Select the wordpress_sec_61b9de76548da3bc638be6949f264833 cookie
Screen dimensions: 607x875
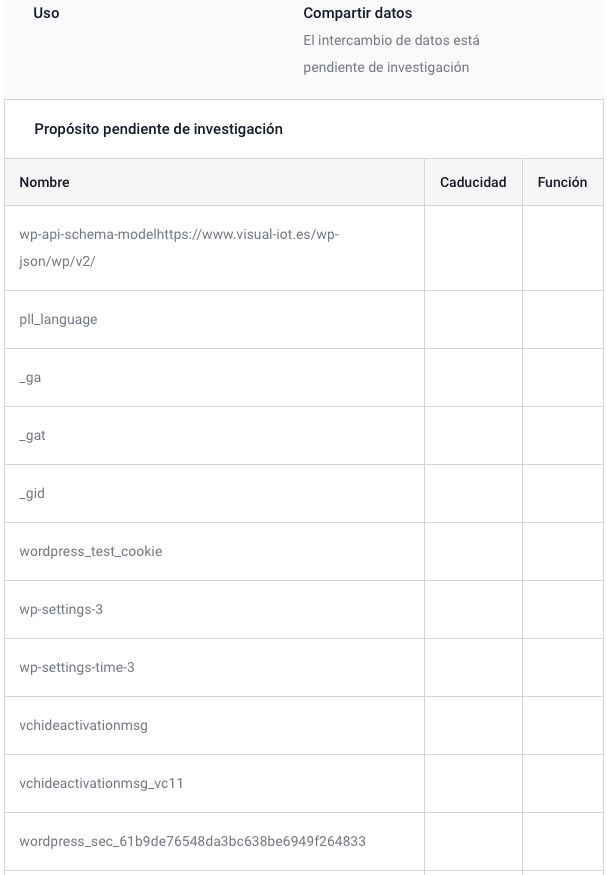tap(192, 841)
